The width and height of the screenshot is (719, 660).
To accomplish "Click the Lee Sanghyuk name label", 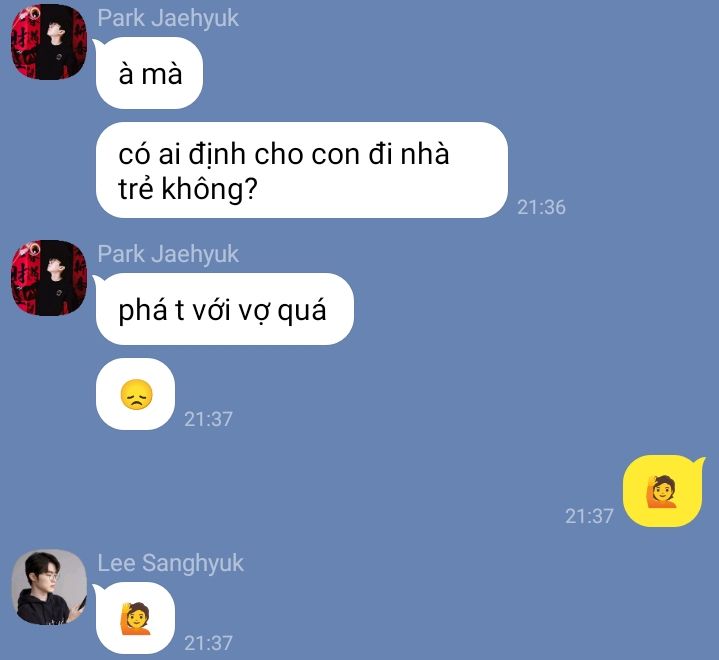I will pyautogui.click(x=170, y=563).
